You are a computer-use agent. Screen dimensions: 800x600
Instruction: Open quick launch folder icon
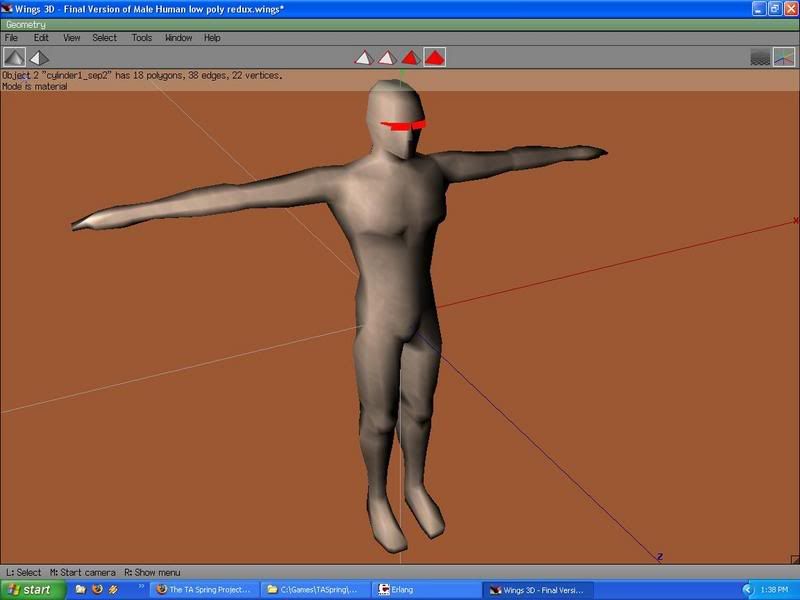point(81,589)
